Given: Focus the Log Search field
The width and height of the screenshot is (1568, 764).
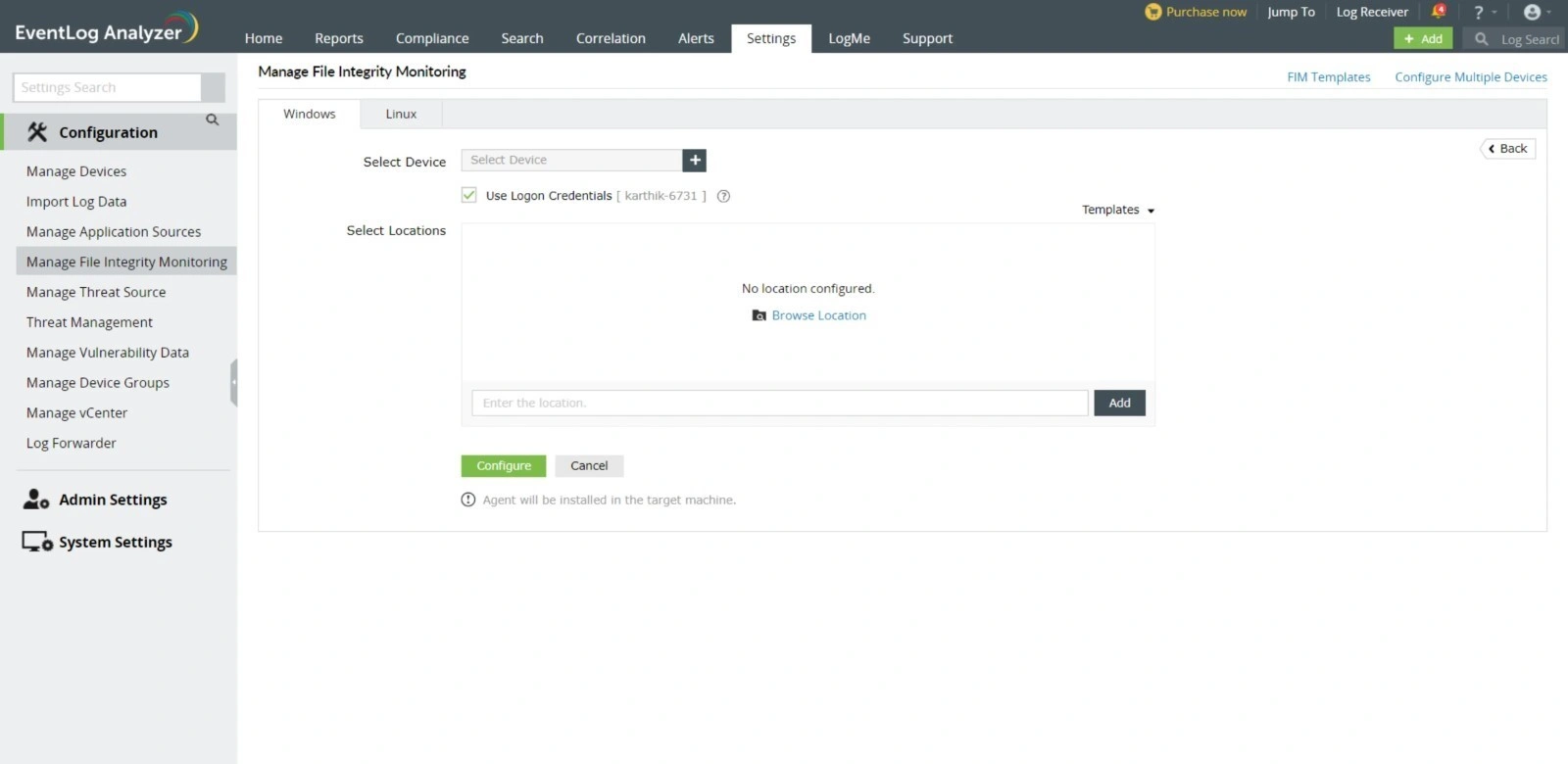Looking at the screenshot, I should (1529, 39).
